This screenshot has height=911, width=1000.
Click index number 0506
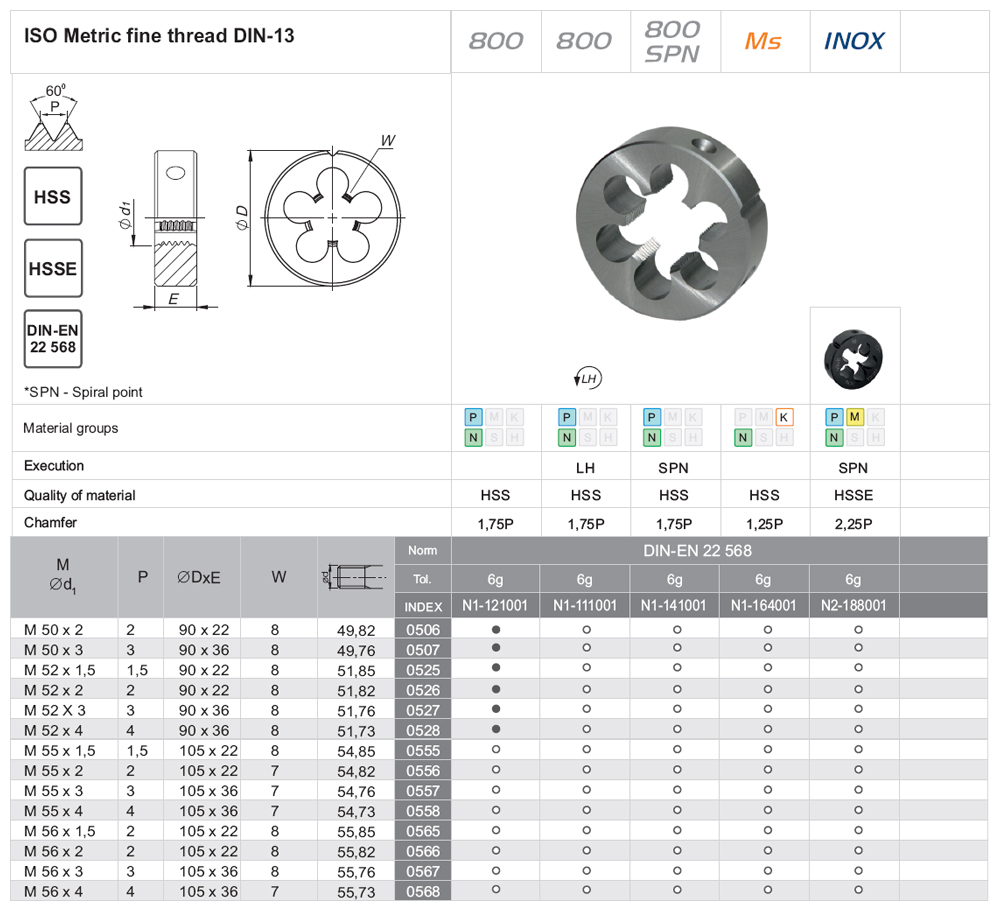pos(423,630)
